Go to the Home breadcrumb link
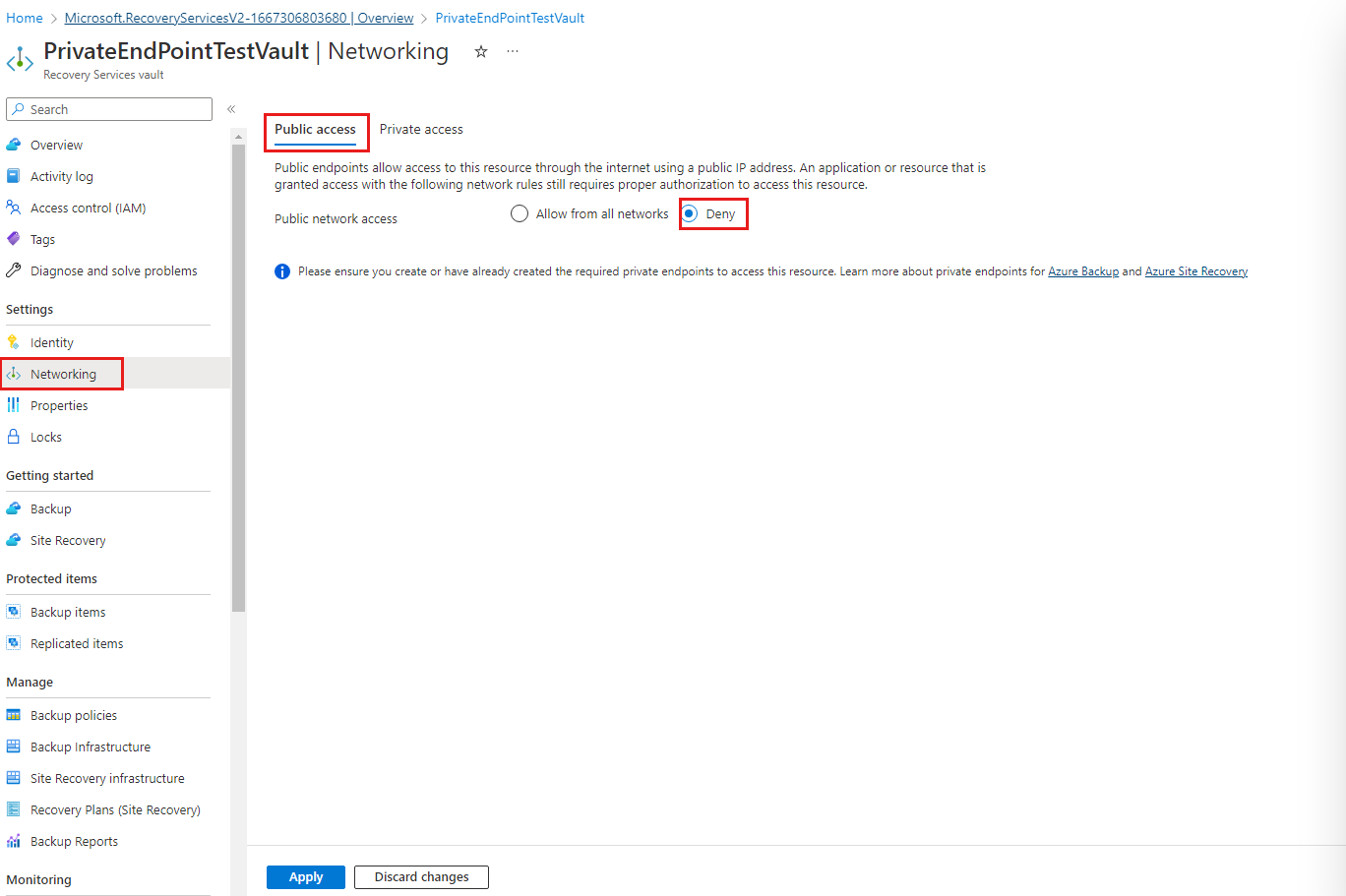Image resolution: width=1346 pixels, height=896 pixels. tap(25, 18)
